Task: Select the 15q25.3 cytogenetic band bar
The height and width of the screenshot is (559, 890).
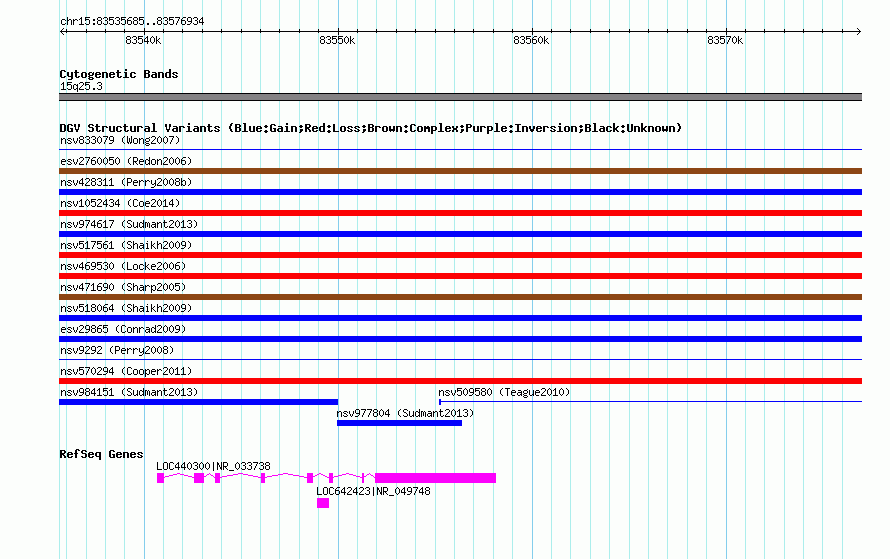Action: tap(460, 97)
